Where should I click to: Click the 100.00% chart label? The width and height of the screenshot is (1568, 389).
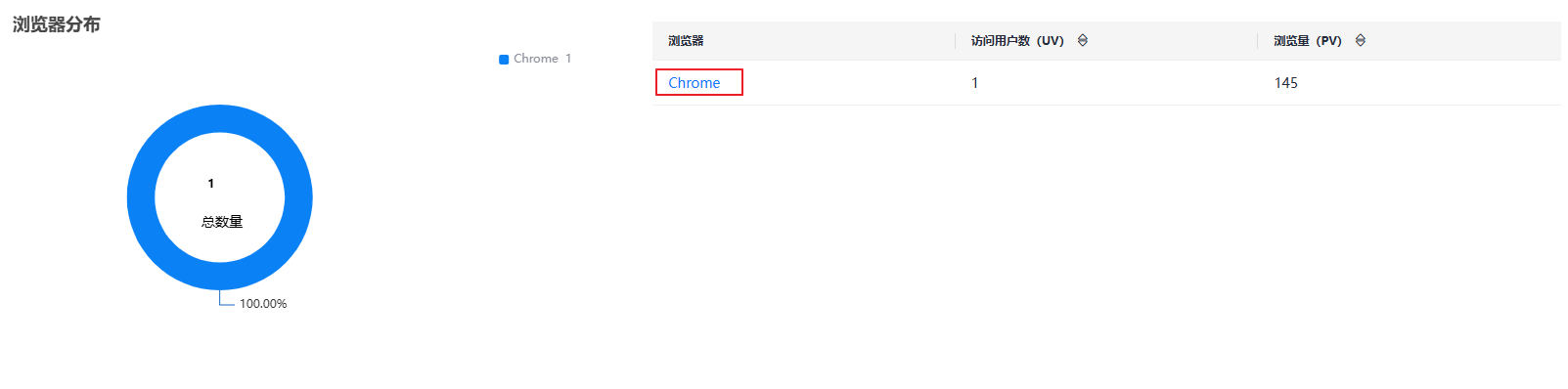[263, 304]
